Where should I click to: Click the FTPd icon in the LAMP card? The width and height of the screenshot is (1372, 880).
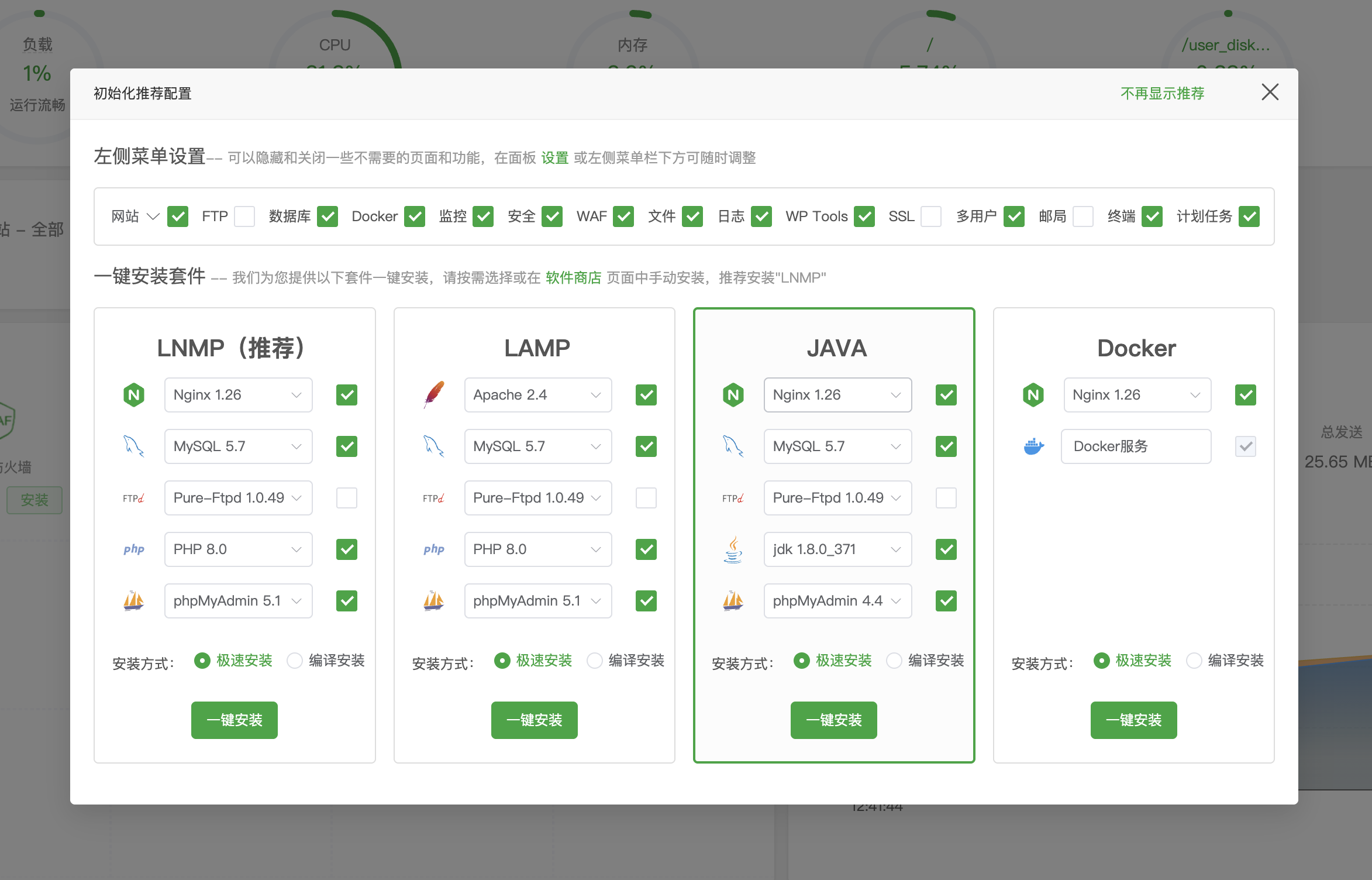click(434, 498)
